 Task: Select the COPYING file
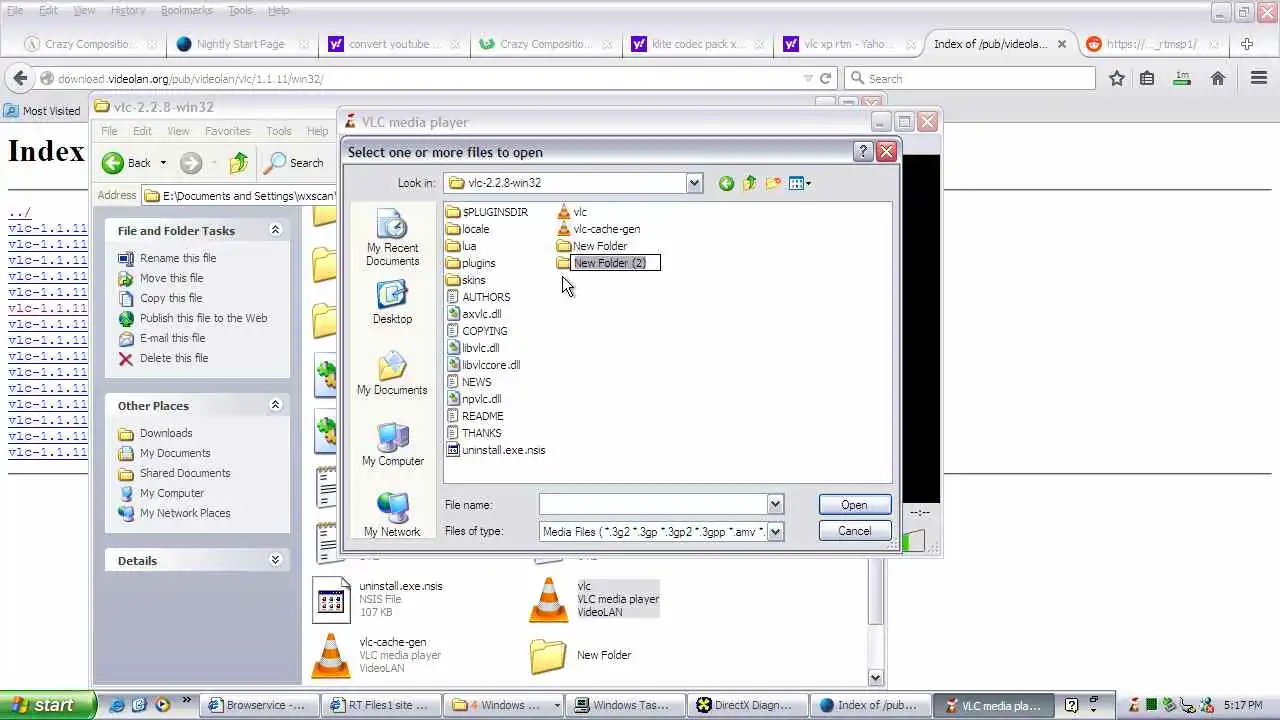(x=477, y=331)
